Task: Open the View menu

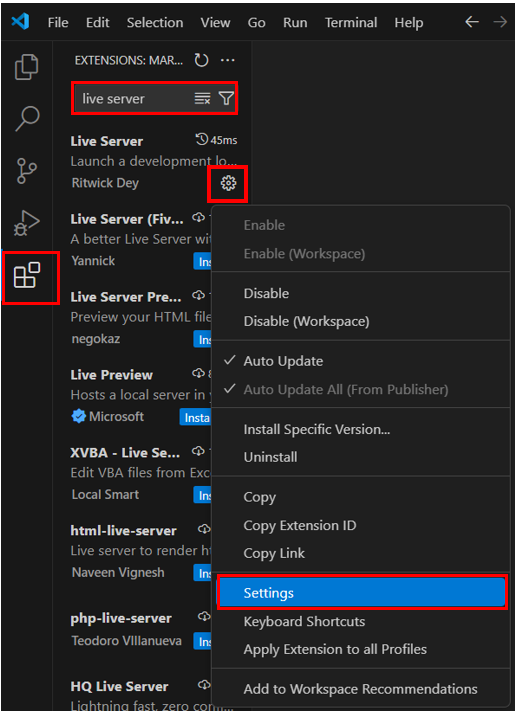Action: 215,22
